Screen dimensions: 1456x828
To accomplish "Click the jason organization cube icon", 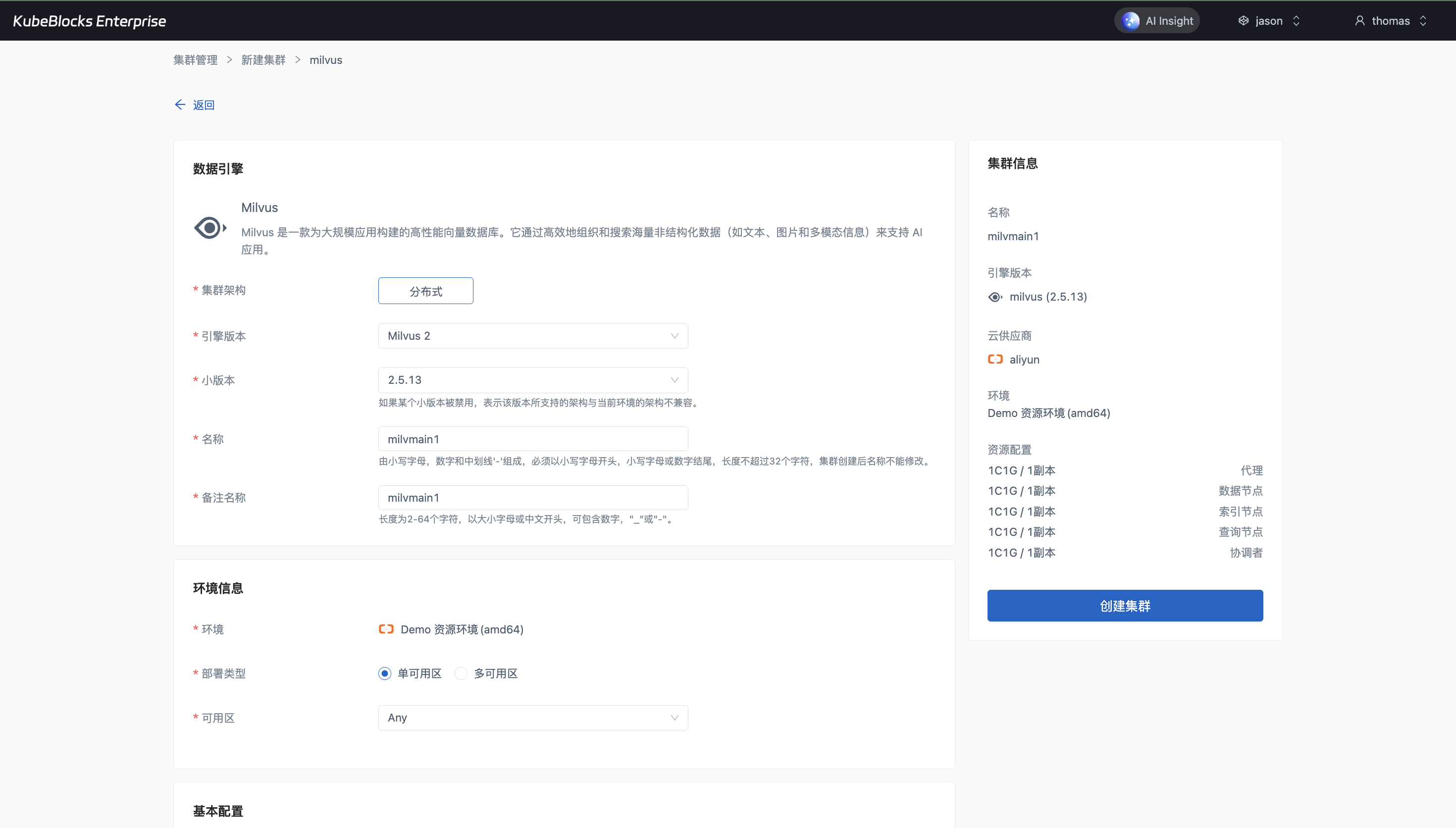I will pyautogui.click(x=1244, y=21).
